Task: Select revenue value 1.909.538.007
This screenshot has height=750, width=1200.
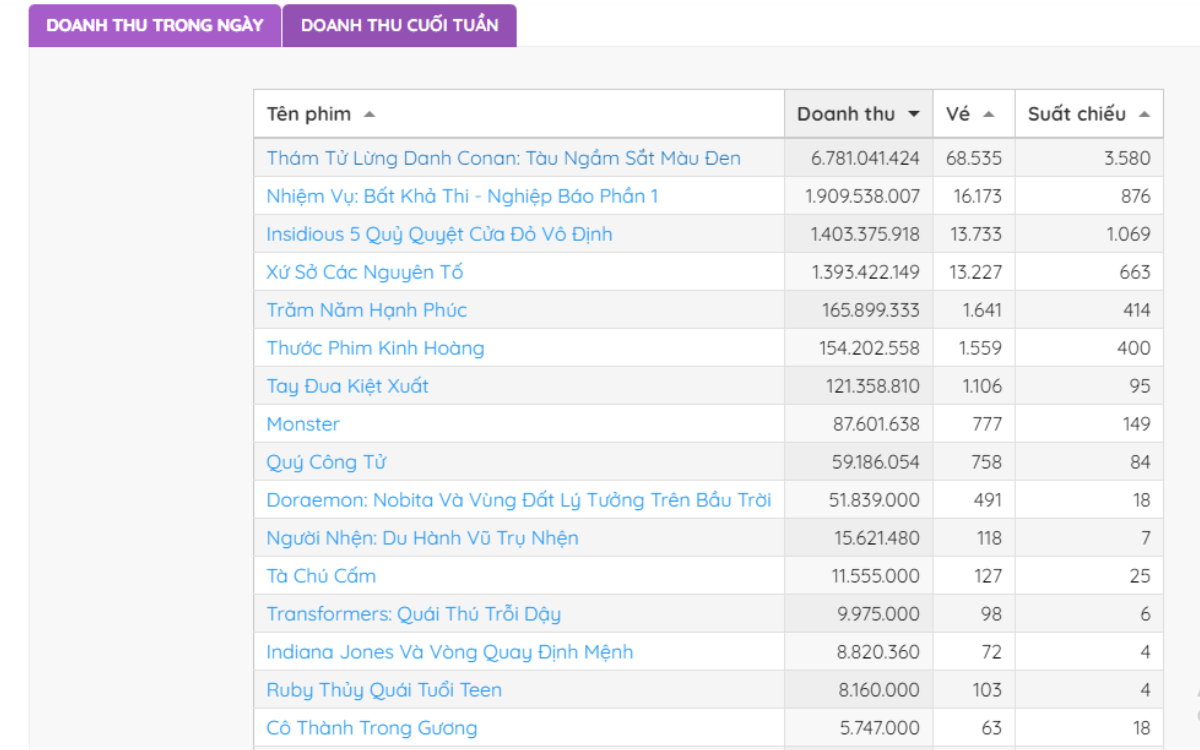Action: tap(862, 196)
